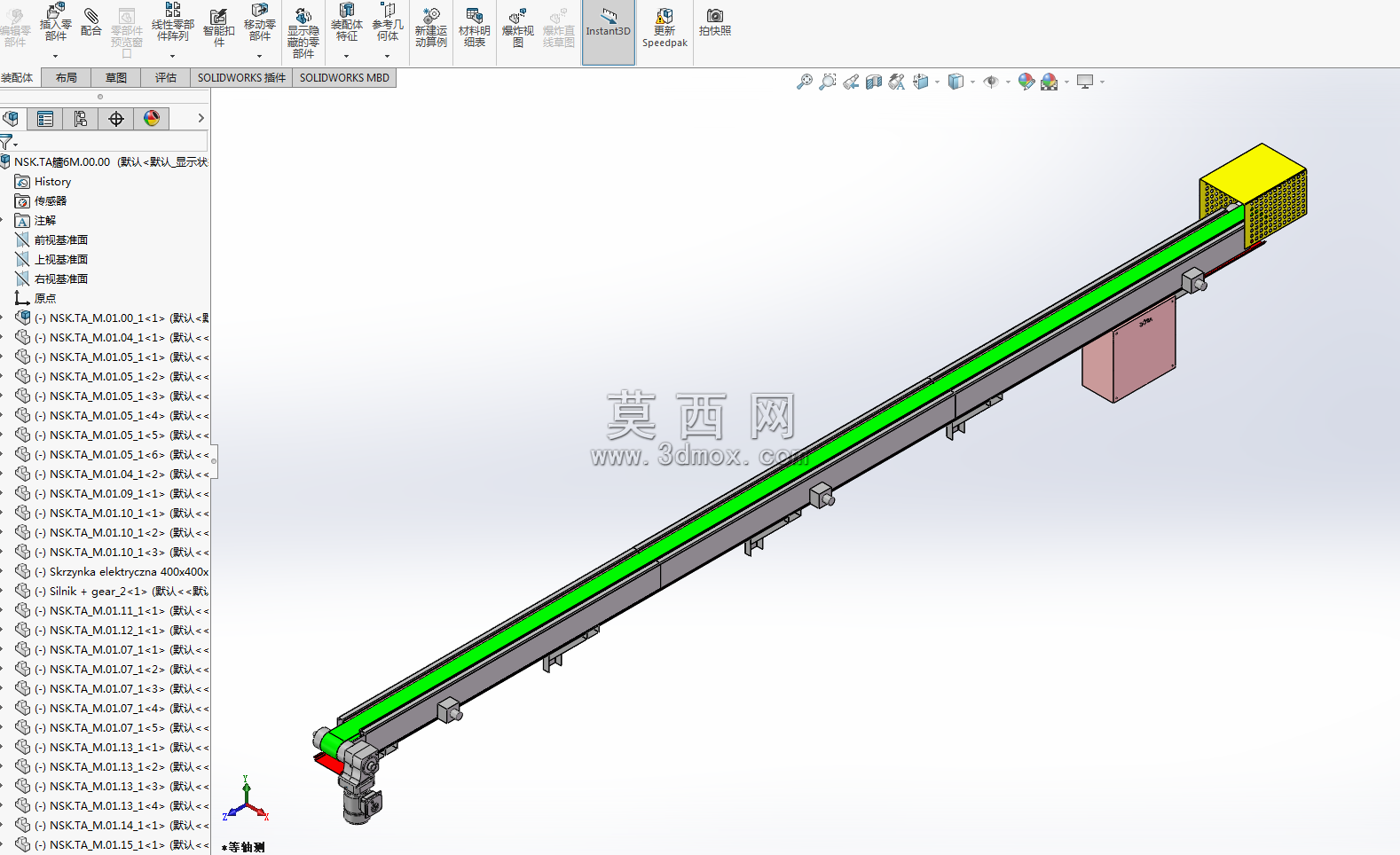1400x855 pixels.
Task: Open Bill of Materials (材料明细表)
Action: 475,27
